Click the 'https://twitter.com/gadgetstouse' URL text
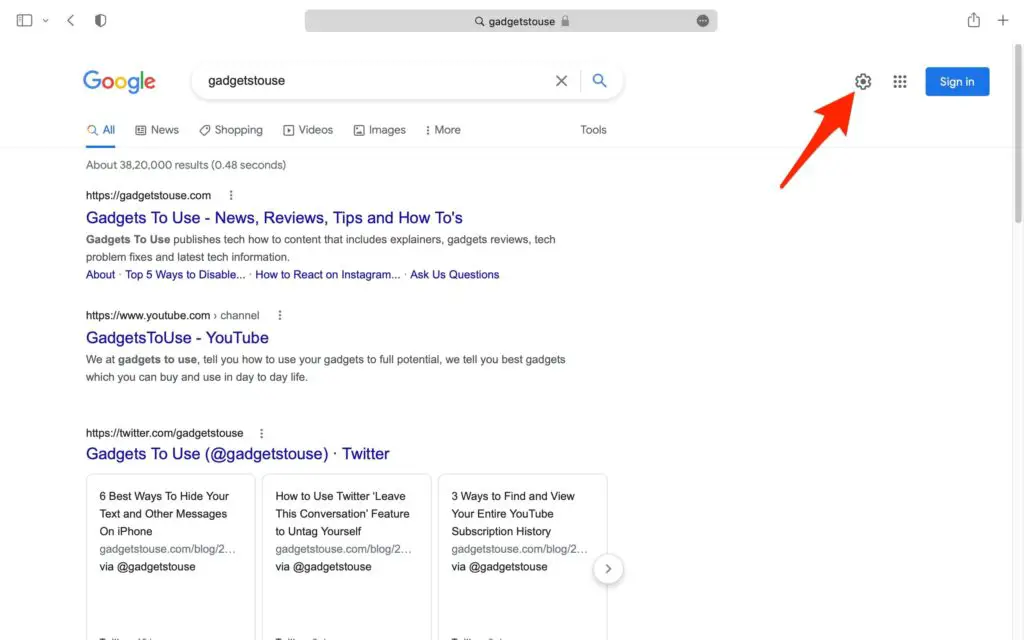The height and width of the screenshot is (640, 1024). coord(165,433)
